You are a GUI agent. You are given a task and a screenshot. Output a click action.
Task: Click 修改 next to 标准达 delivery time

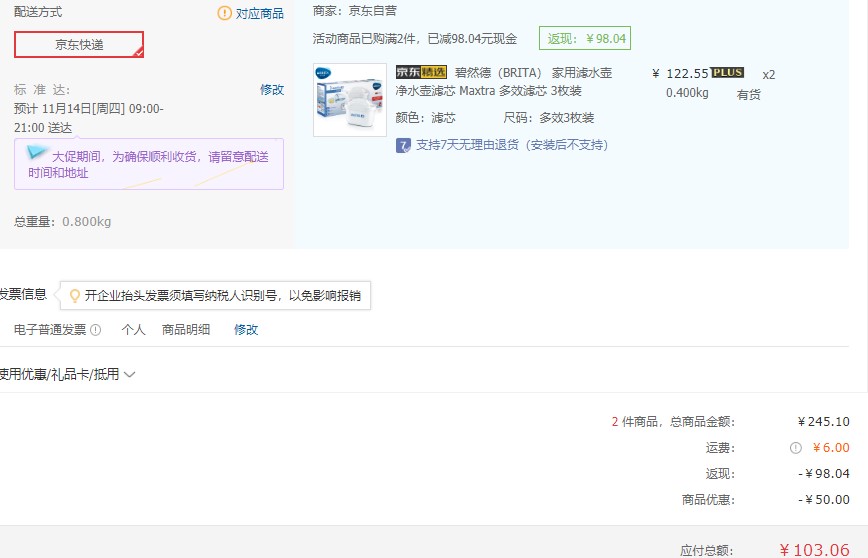pyautogui.click(x=272, y=89)
